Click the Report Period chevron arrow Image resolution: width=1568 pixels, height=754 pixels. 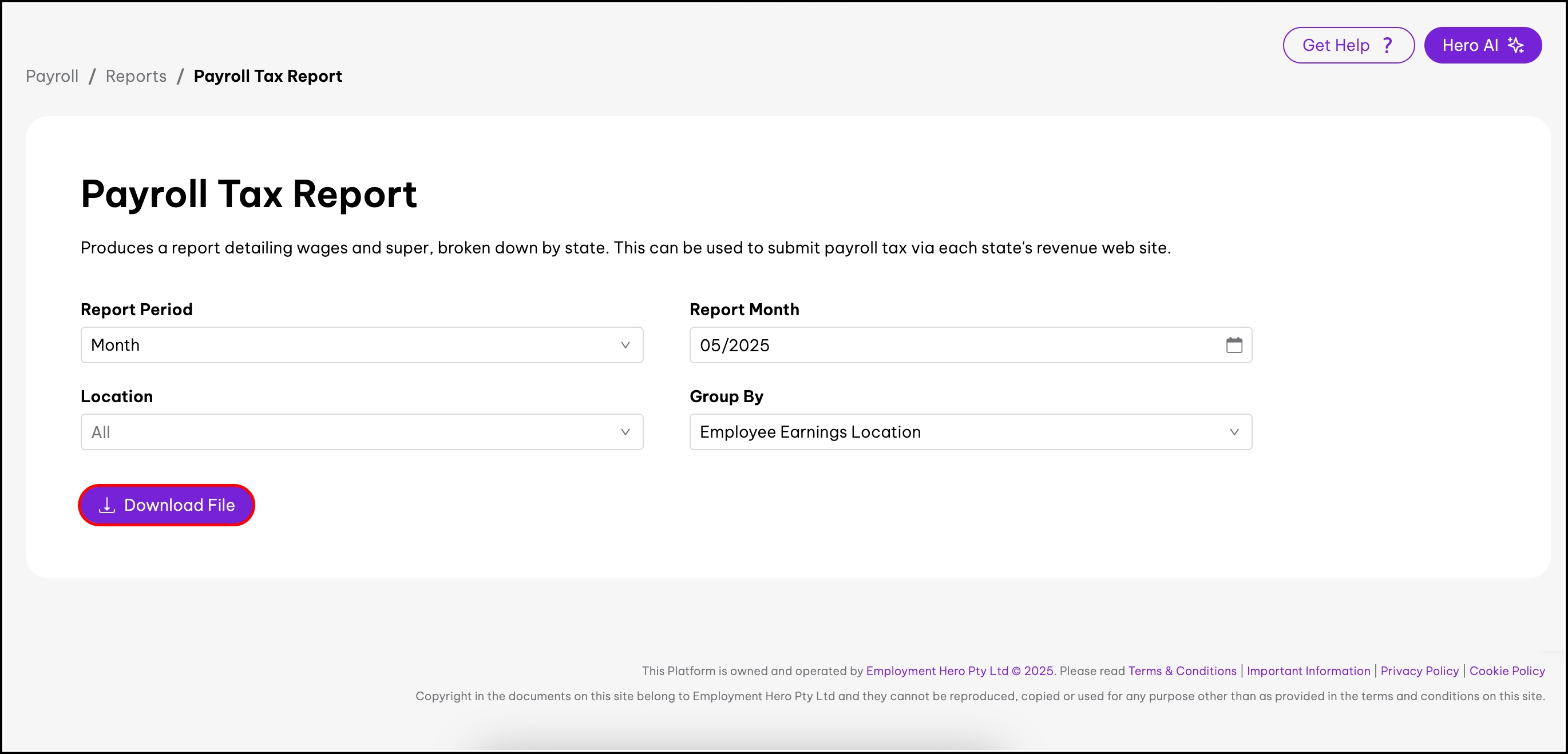tap(625, 345)
